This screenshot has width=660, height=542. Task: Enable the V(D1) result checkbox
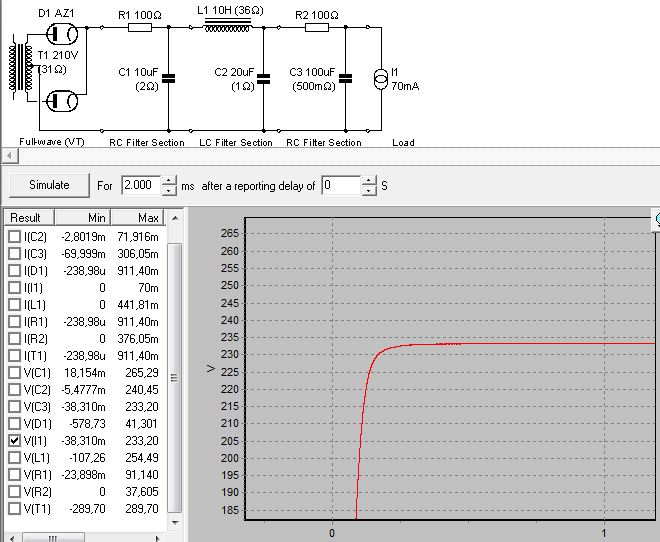(14, 424)
